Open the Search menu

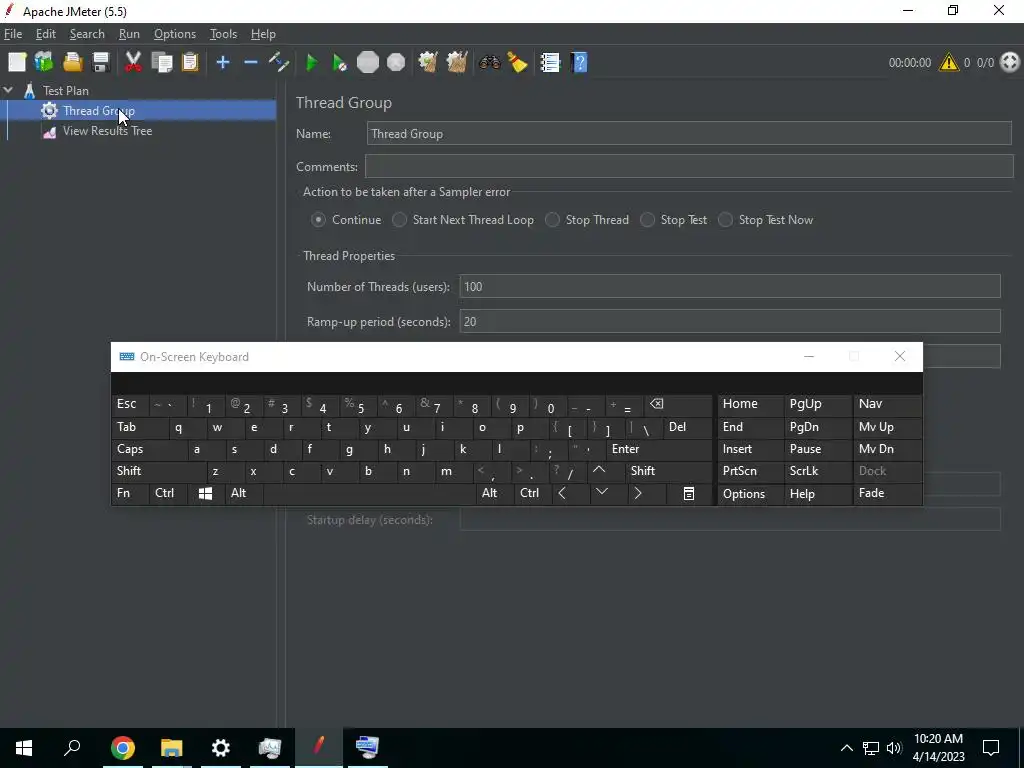tap(87, 34)
